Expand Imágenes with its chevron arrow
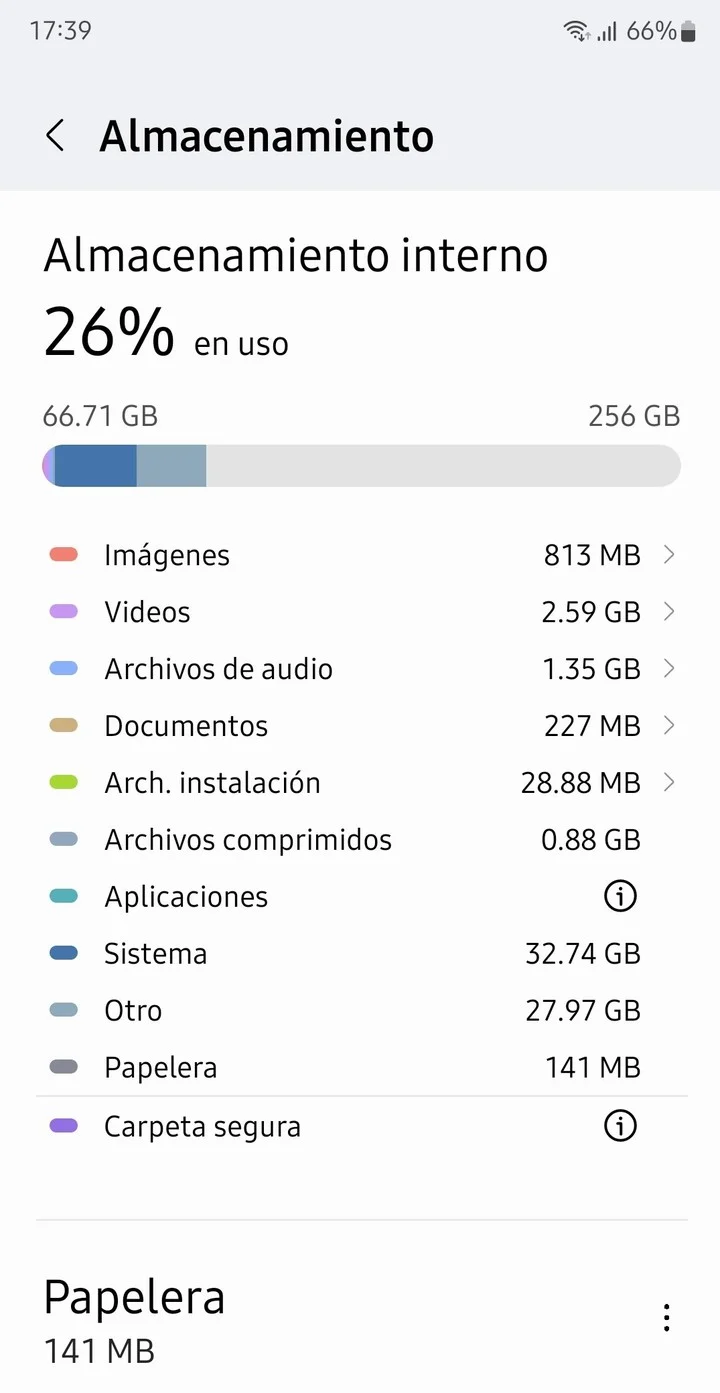720x1393 pixels. tap(669, 555)
